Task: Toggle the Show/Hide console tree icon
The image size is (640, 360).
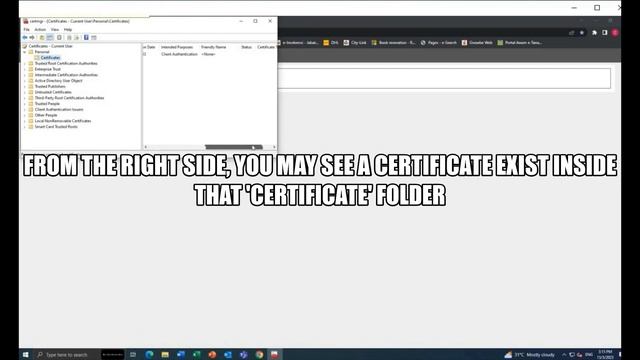Action: point(50,38)
